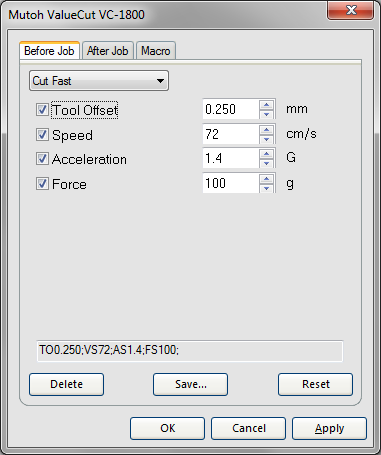381x455 pixels.
Task: Click the Delete button
Action: pos(66,384)
